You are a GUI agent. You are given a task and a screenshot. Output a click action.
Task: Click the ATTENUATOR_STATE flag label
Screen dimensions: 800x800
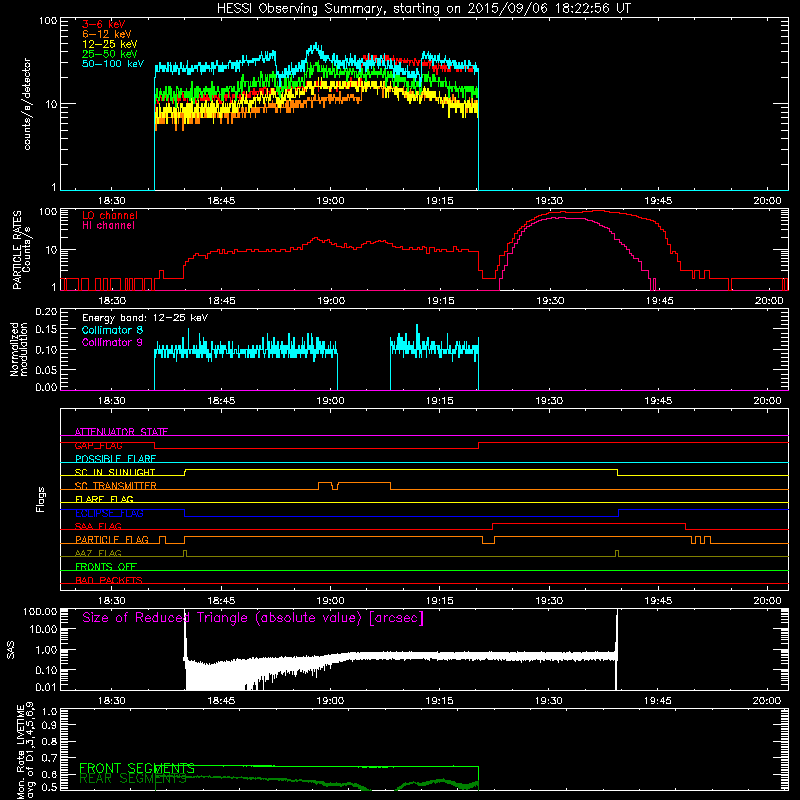coord(121,432)
